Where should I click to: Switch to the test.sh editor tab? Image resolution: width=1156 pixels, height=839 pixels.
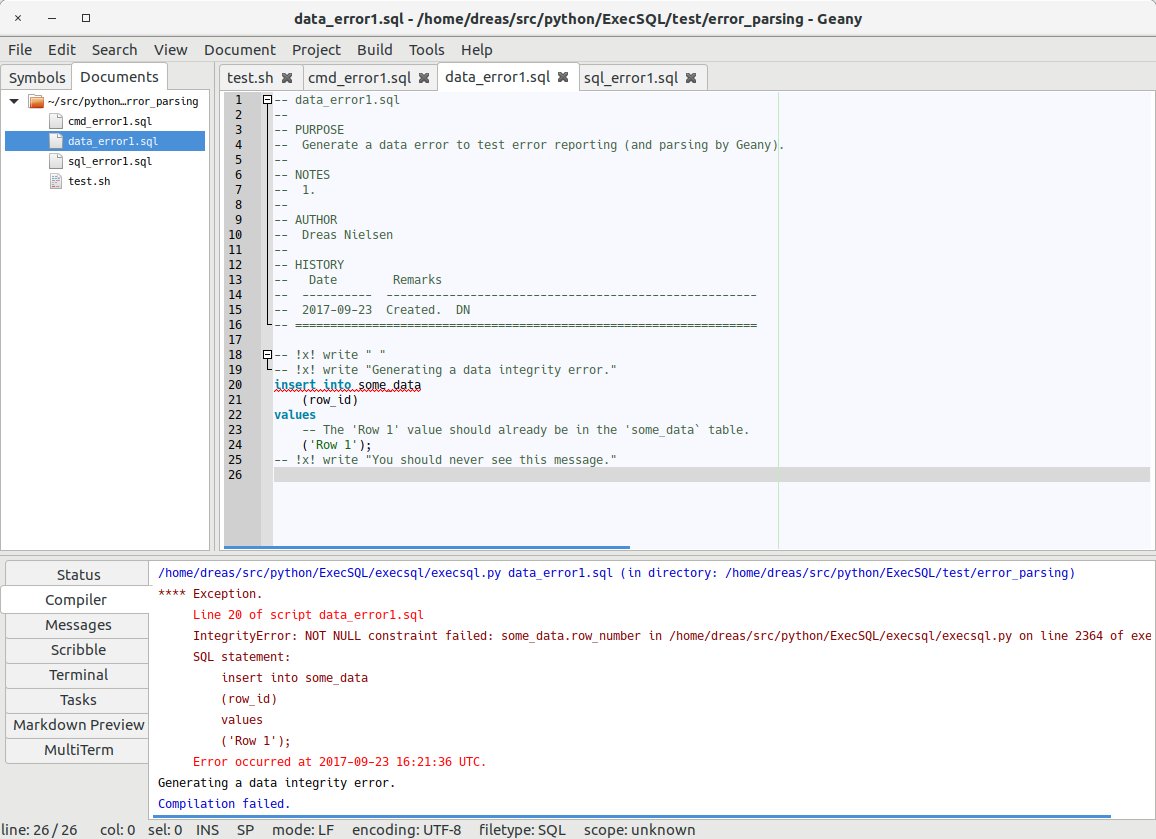click(x=250, y=77)
